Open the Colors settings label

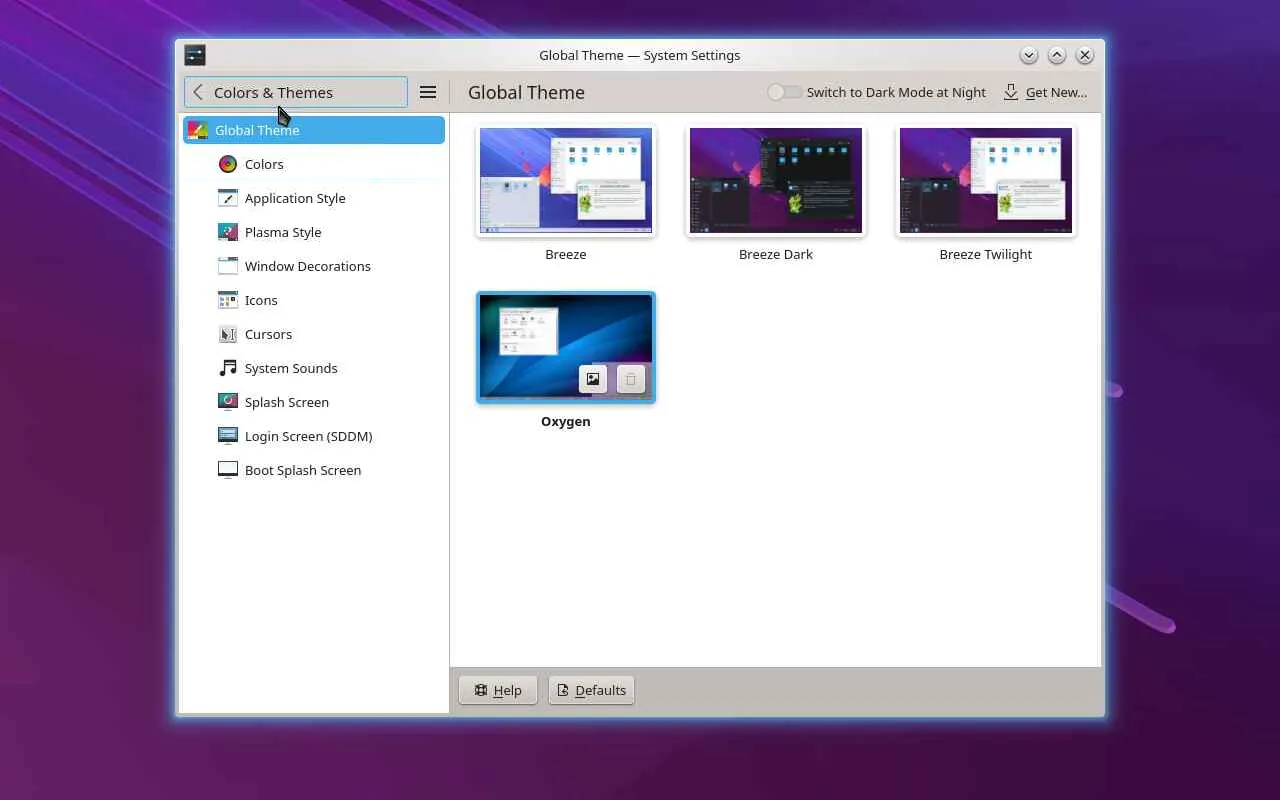point(264,164)
